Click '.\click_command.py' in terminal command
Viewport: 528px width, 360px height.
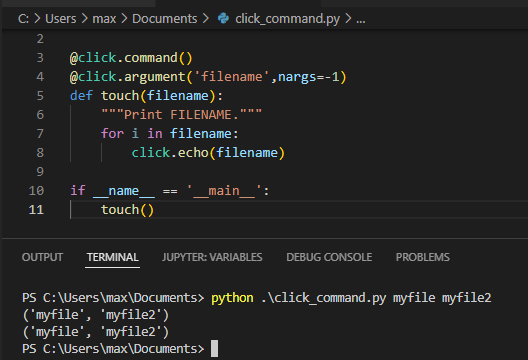(324, 298)
